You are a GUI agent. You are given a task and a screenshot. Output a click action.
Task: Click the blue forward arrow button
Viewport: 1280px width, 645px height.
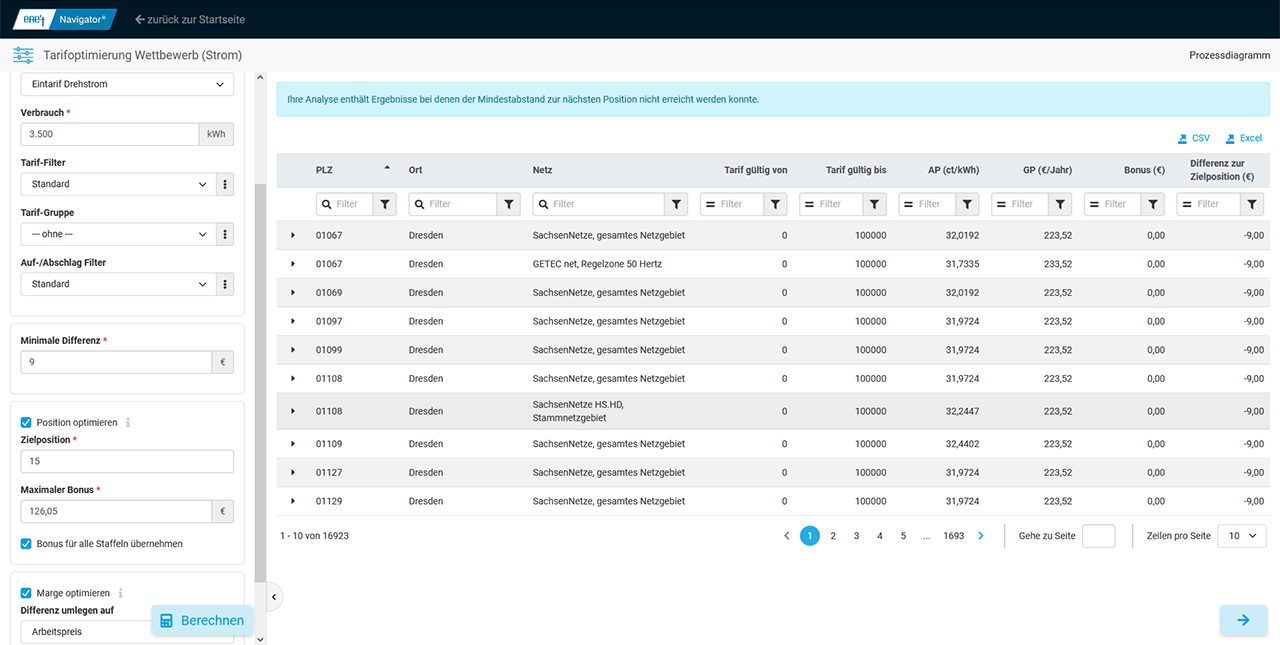click(1243, 620)
